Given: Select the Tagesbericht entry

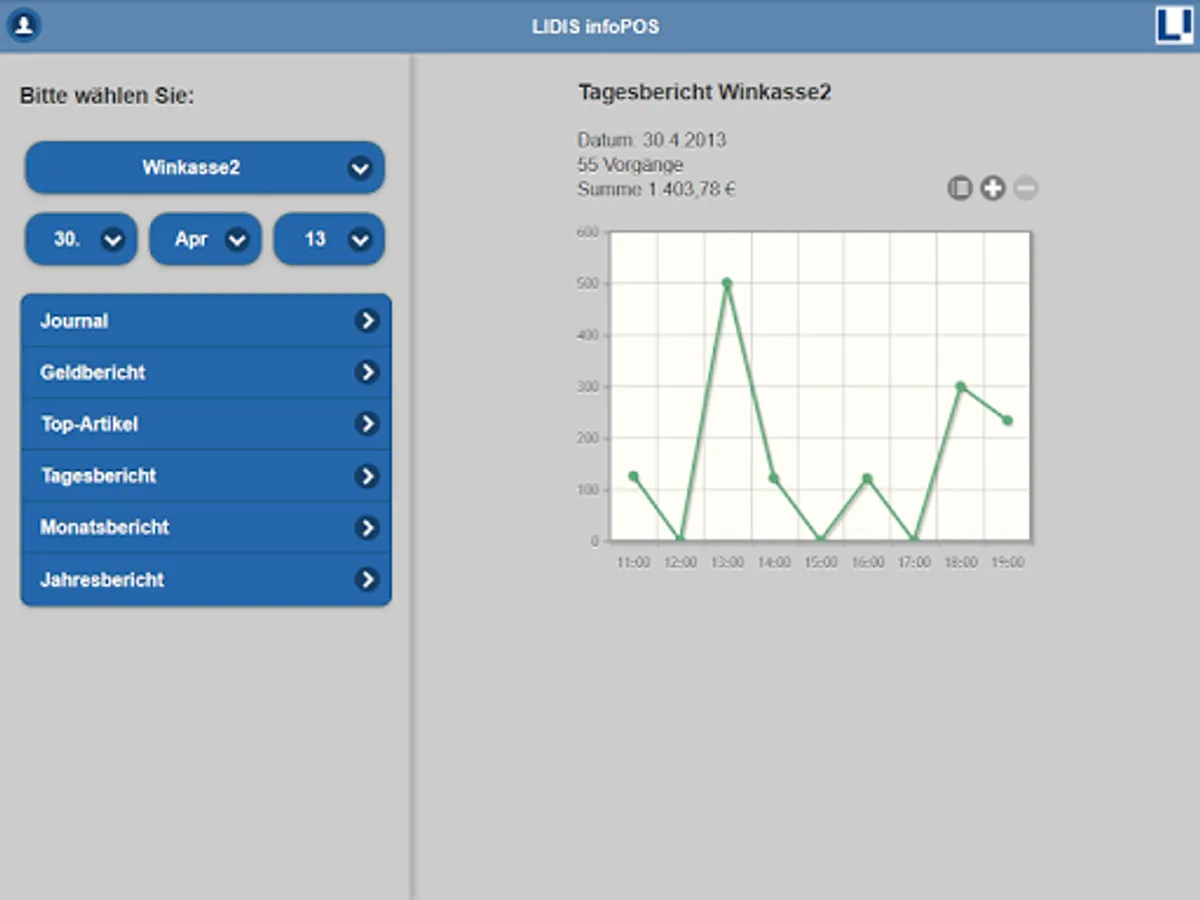Looking at the screenshot, I should 206,476.
